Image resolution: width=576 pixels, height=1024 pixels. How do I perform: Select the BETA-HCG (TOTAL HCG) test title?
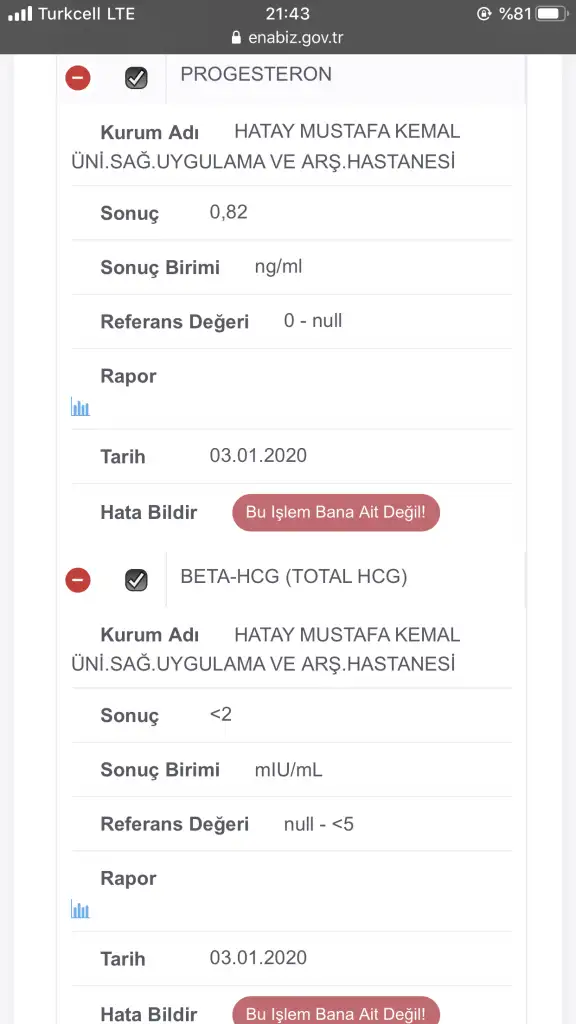[x=294, y=577]
